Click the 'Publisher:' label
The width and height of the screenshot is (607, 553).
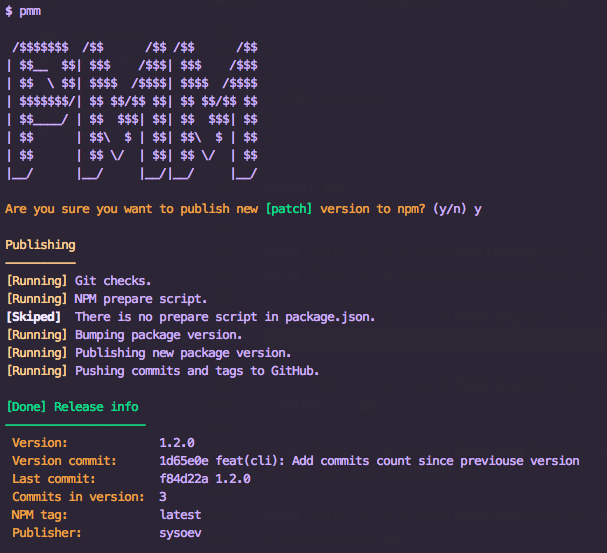(x=47, y=533)
